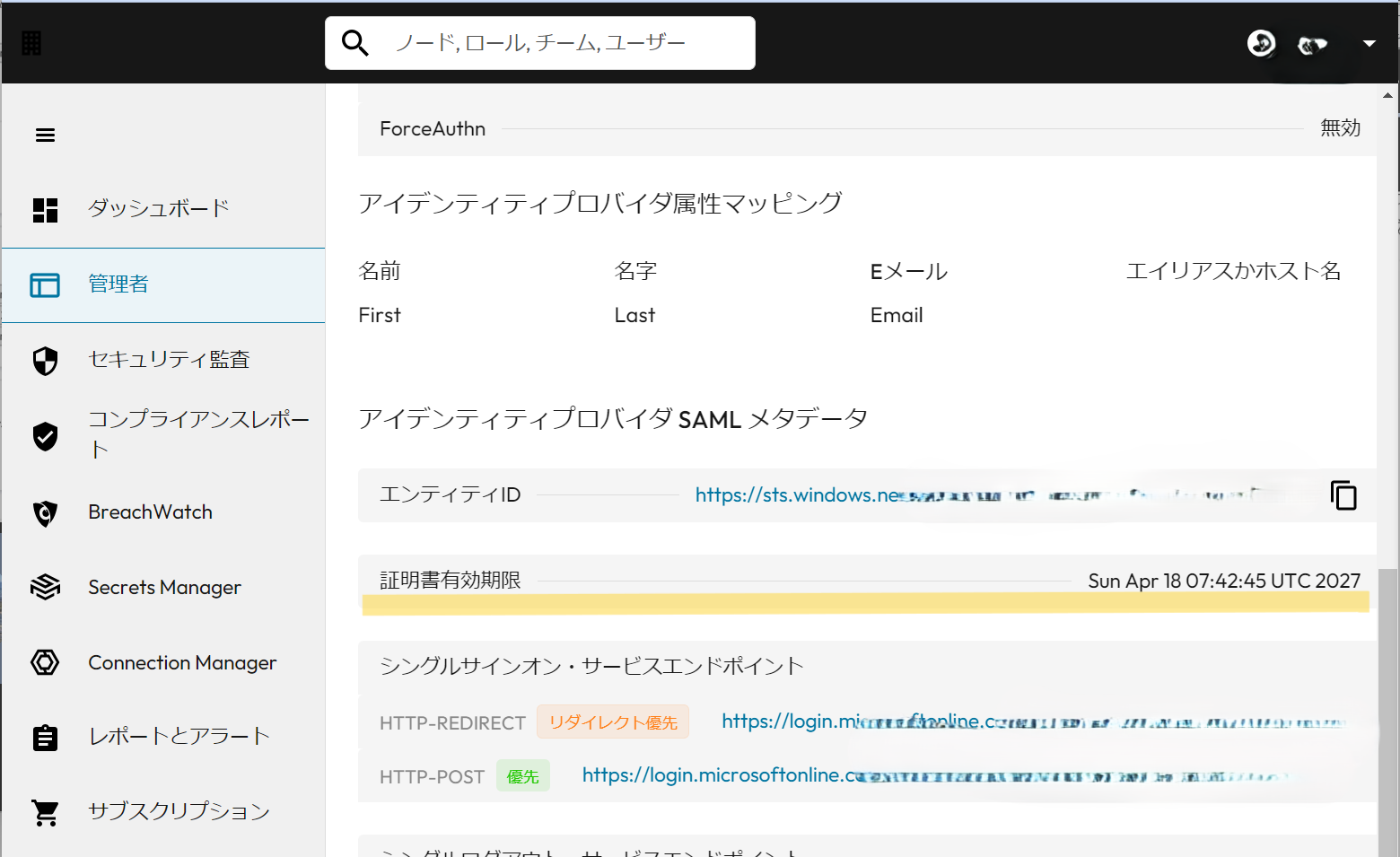Click the エイリアスかホスト名 column heading
This screenshot has height=857, width=1400.
pos(1234,271)
